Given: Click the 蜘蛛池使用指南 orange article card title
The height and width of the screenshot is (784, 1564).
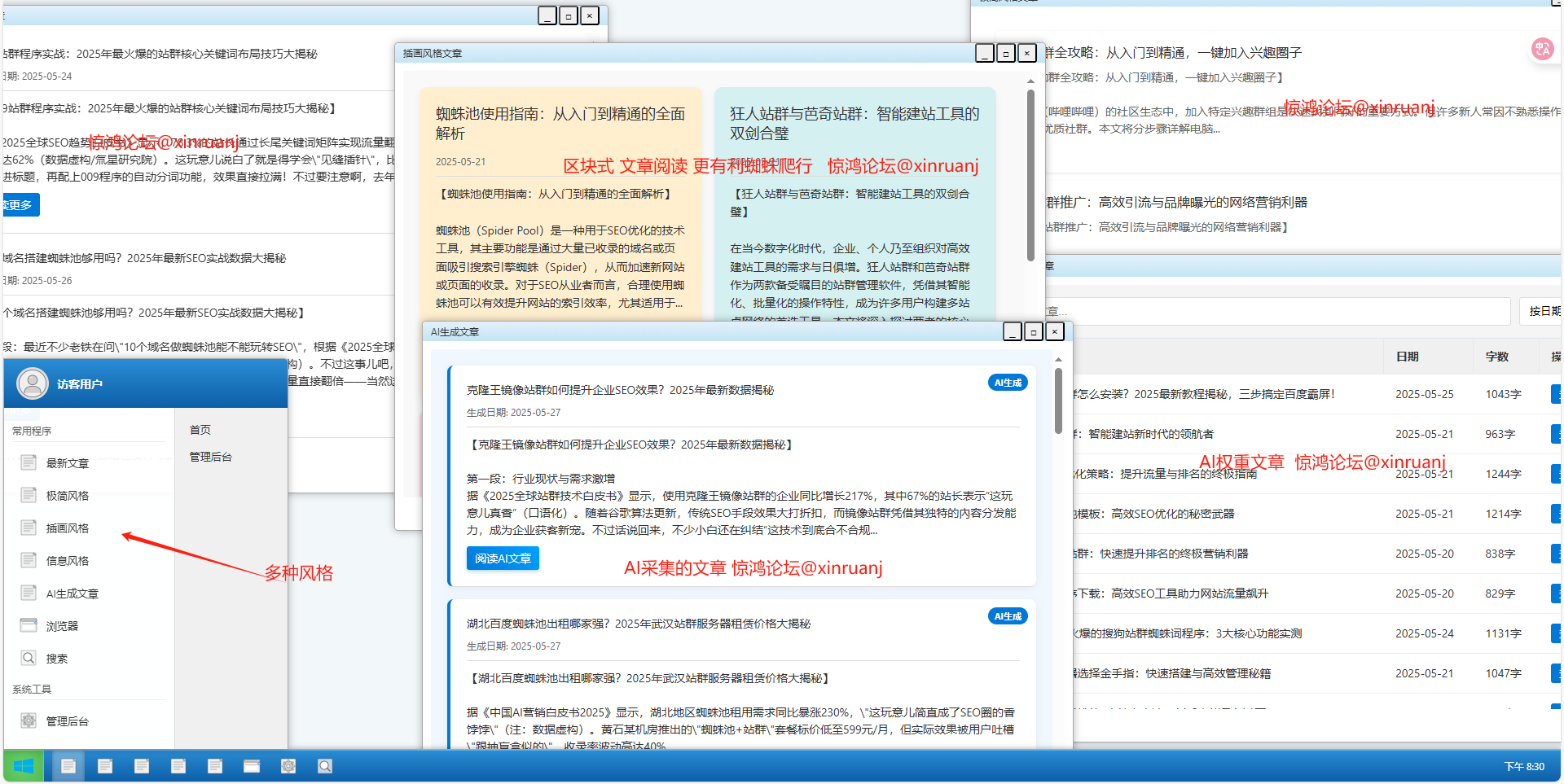Looking at the screenshot, I should (x=560, y=124).
